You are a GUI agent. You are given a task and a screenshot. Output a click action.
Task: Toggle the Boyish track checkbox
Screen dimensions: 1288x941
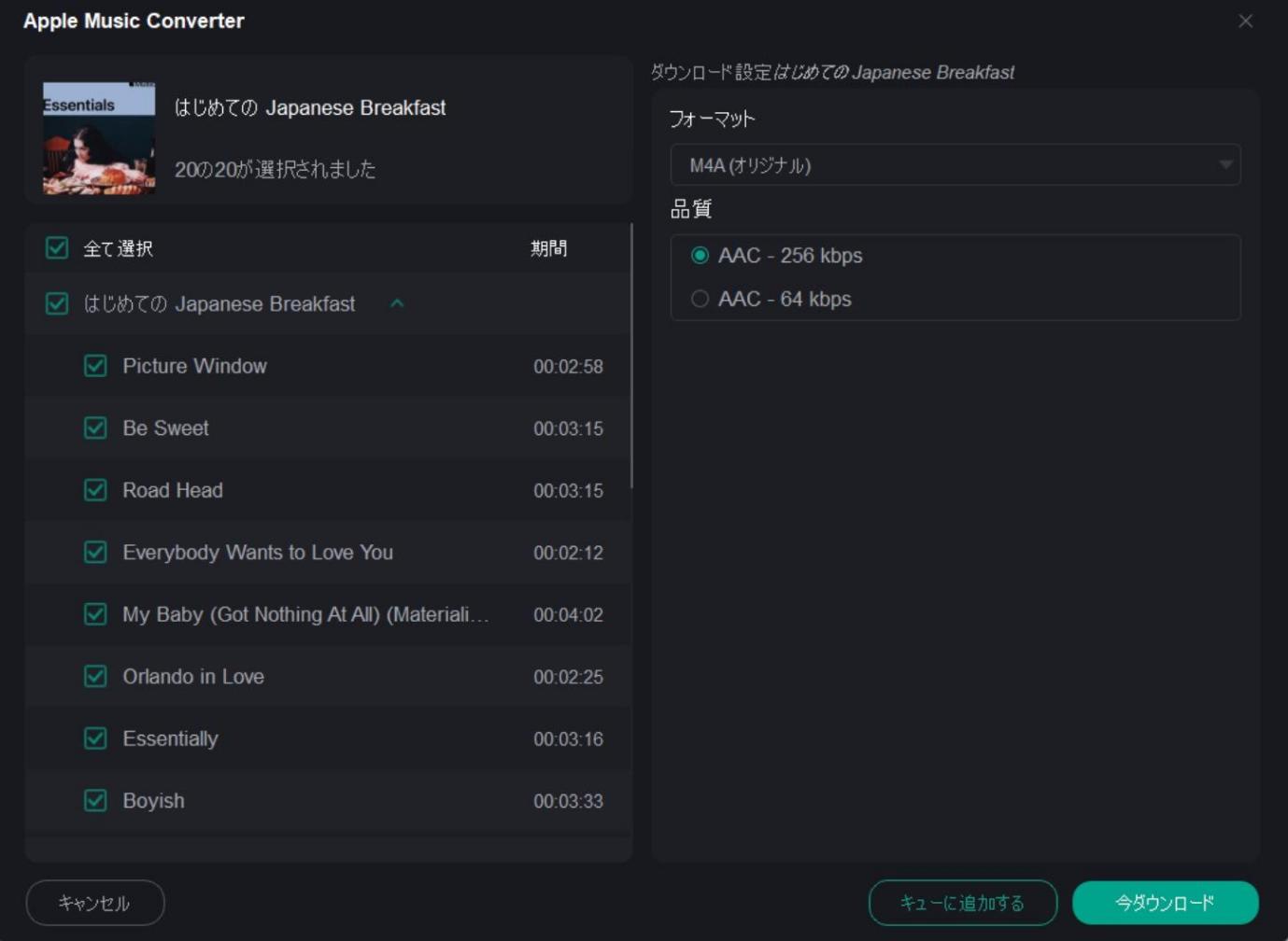(95, 800)
